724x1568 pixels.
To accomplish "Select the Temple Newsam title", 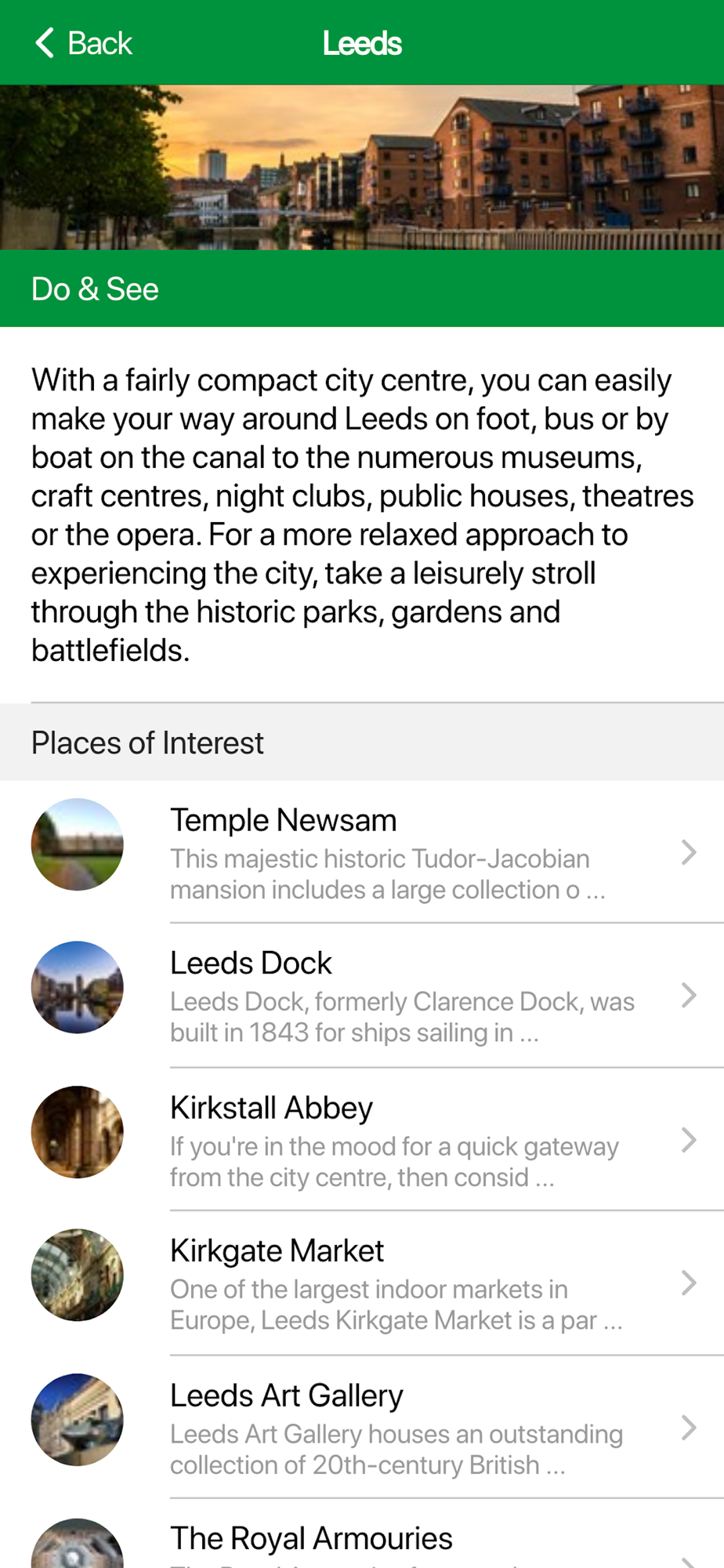I will click(x=284, y=820).
